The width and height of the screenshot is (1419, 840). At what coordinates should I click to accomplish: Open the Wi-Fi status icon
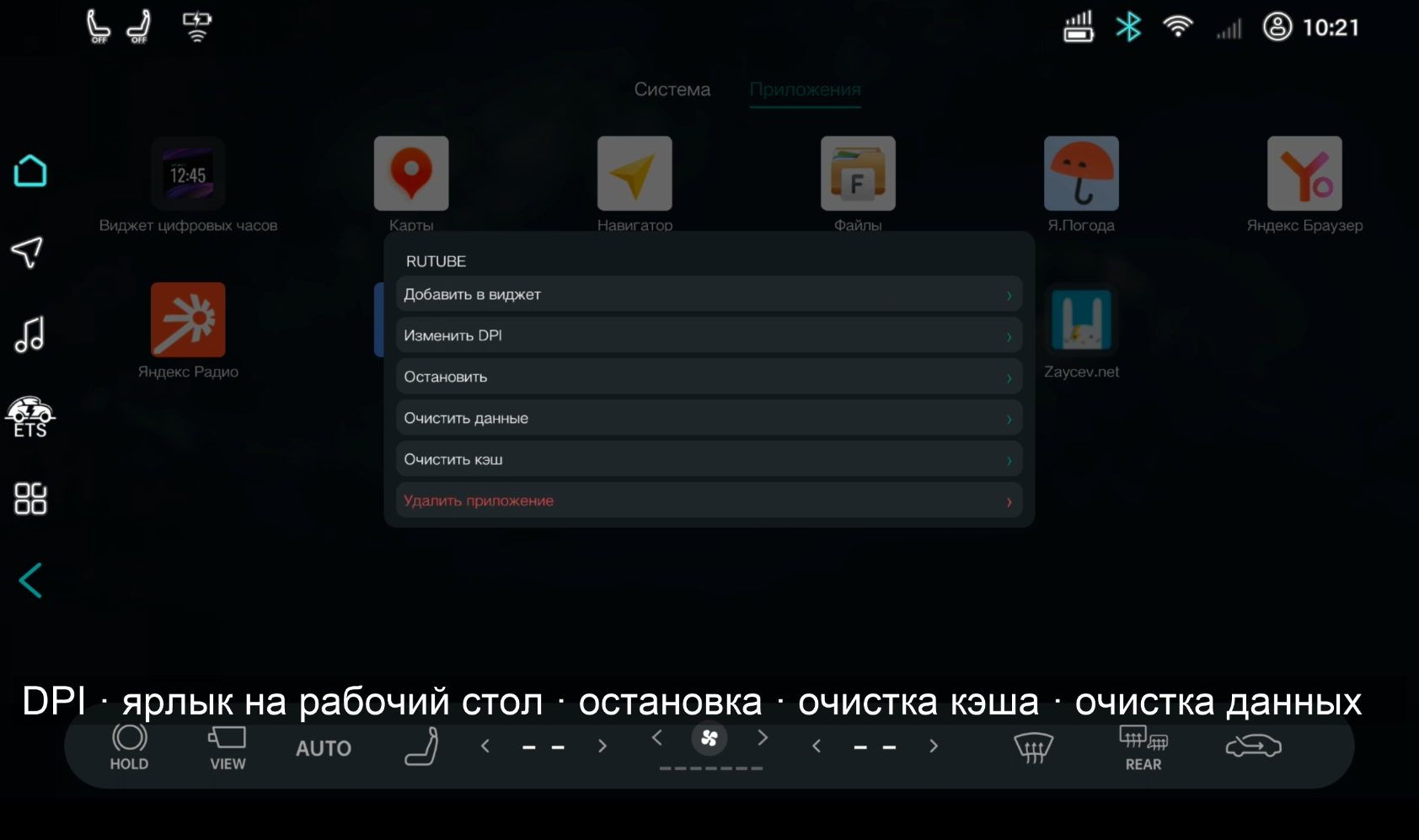click(1177, 27)
